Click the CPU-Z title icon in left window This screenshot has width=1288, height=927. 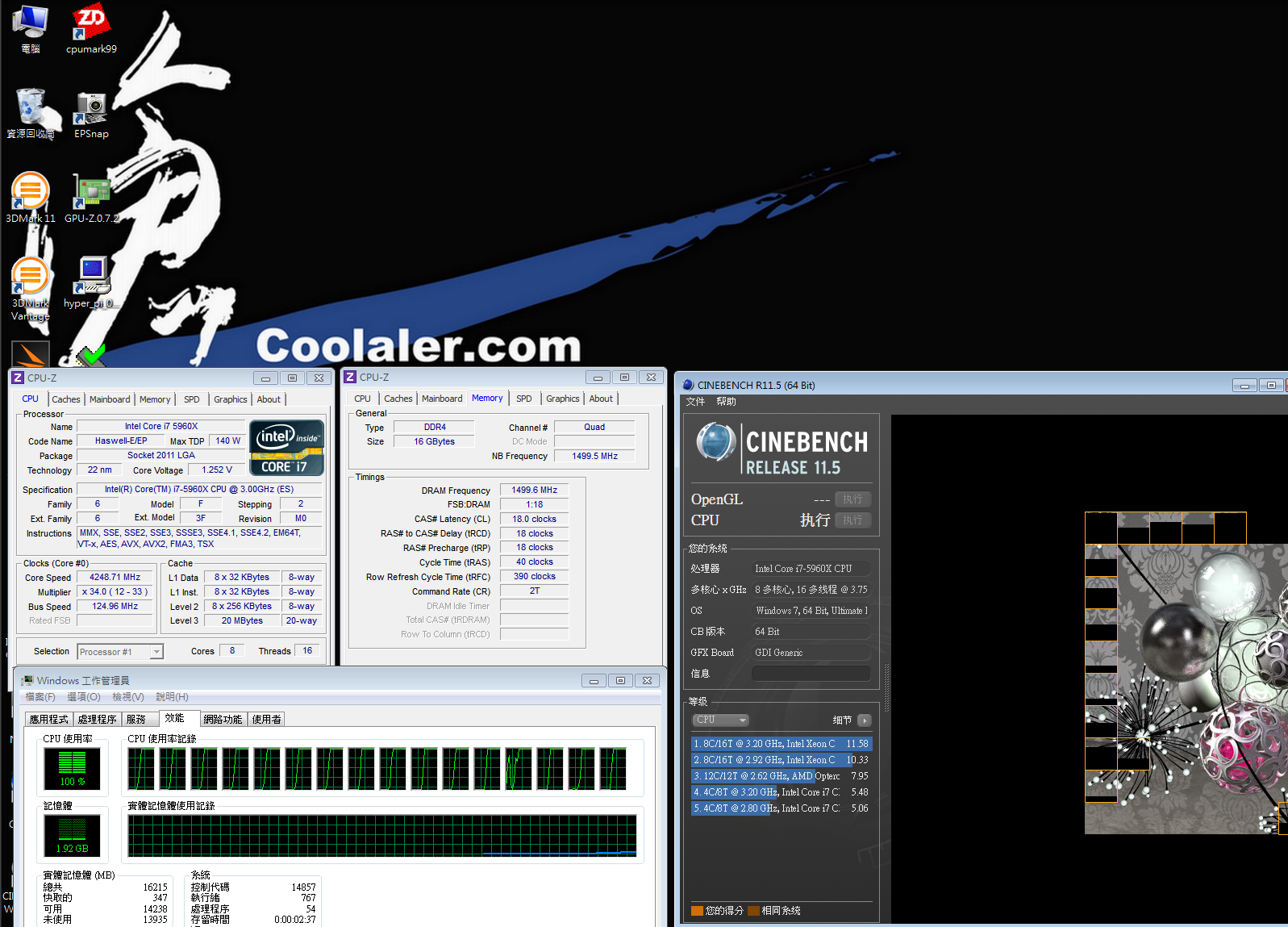pos(18,378)
